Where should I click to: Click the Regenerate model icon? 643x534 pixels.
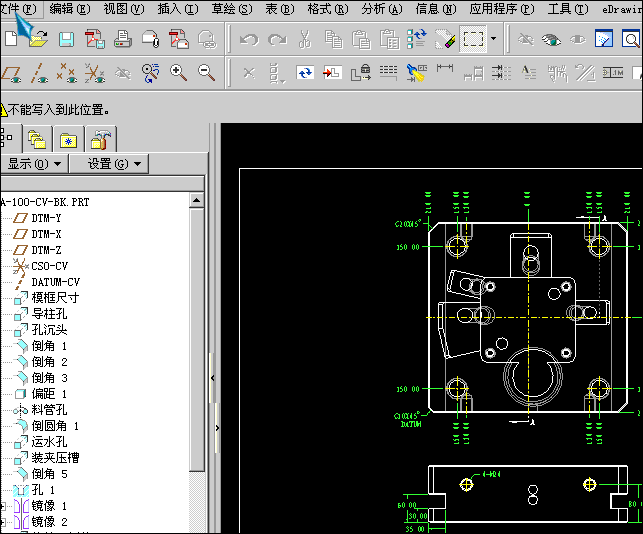tap(417, 39)
